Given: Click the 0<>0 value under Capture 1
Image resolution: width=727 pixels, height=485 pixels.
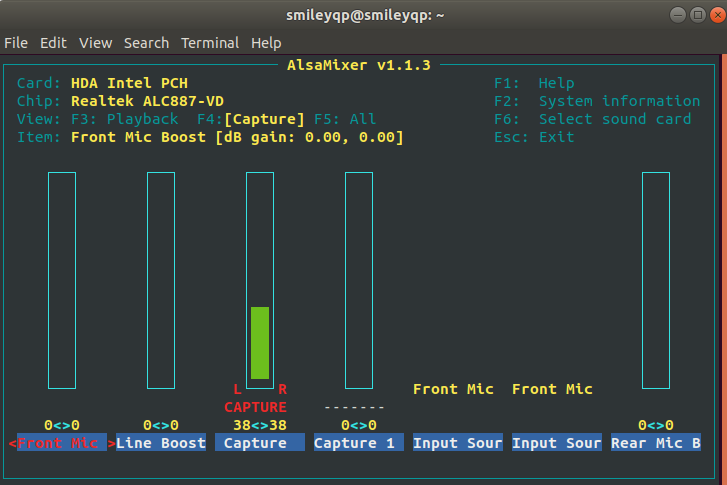Looking at the screenshot, I should point(359,425).
